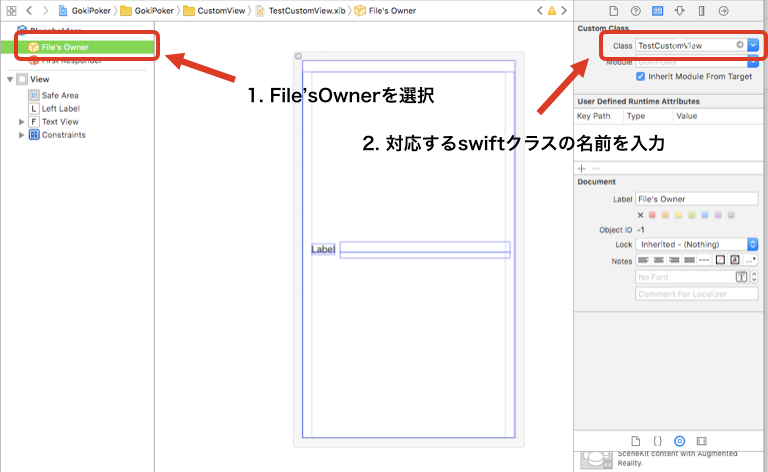Pick the purple label color
Screen dimensions: 768x472
point(718,215)
